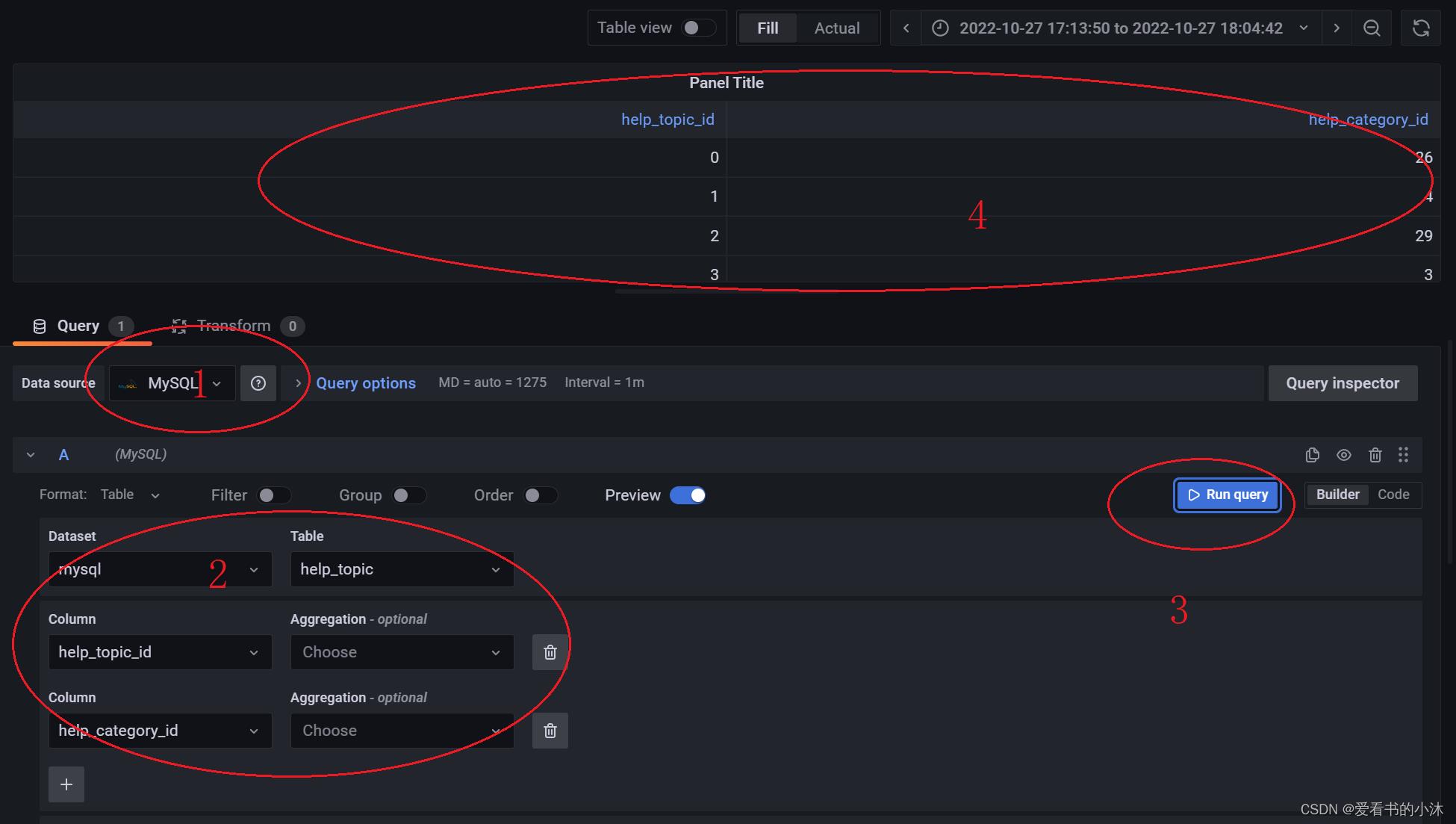Click the refresh dashboard icon
The image size is (1456, 824).
tap(1421, 27)
